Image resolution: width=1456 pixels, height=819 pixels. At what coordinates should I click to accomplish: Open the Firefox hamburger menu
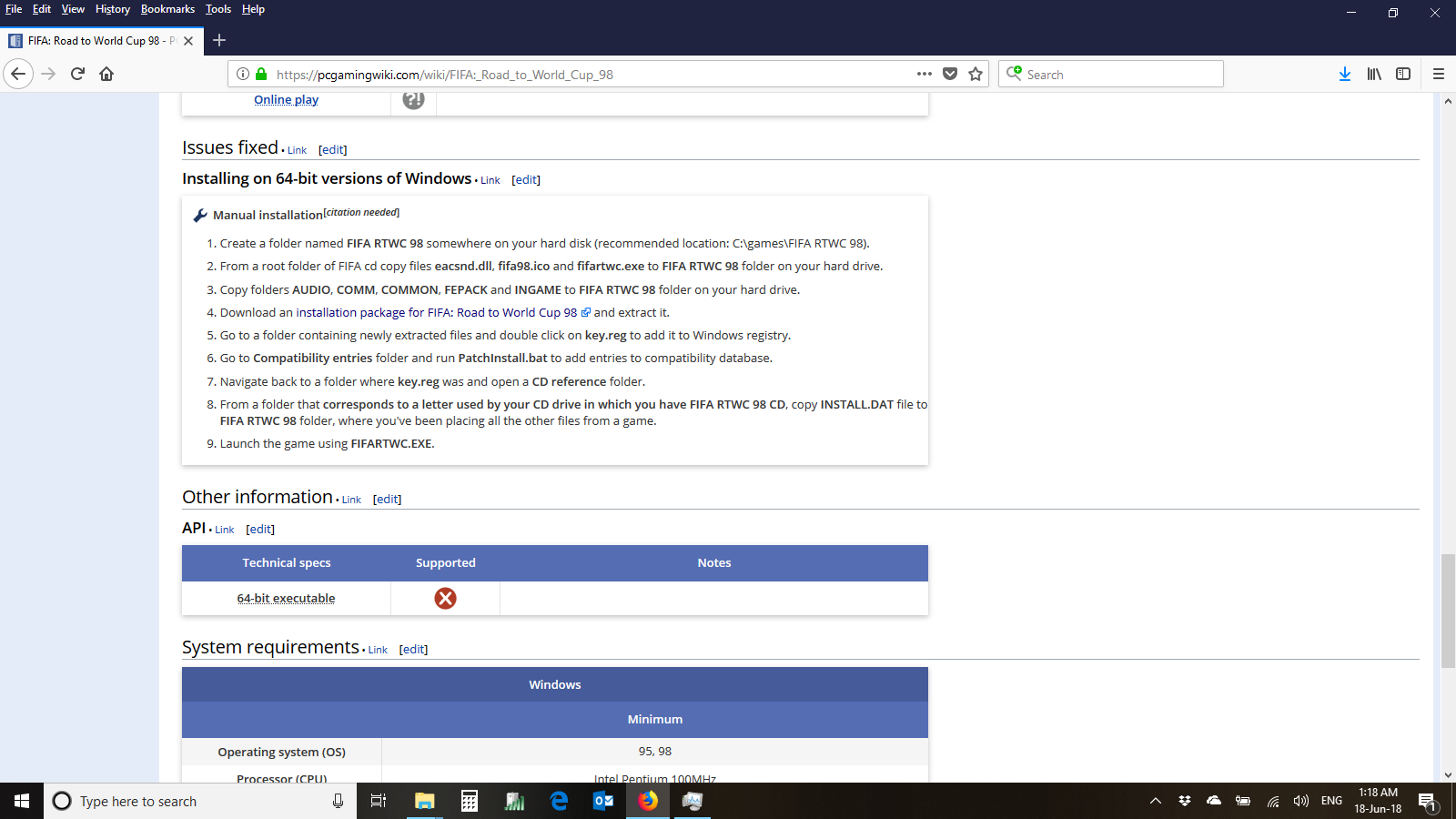click(x=1439, y=74)
